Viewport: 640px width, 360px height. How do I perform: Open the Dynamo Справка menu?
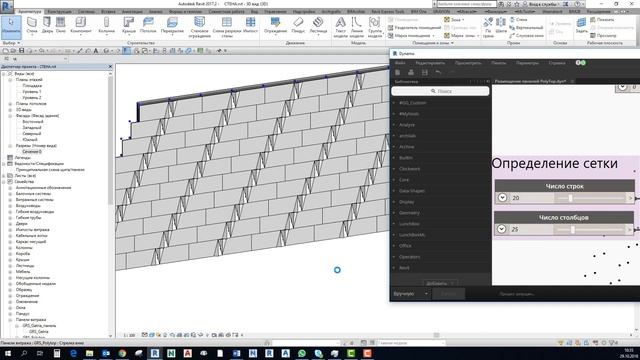coord(557,63)
